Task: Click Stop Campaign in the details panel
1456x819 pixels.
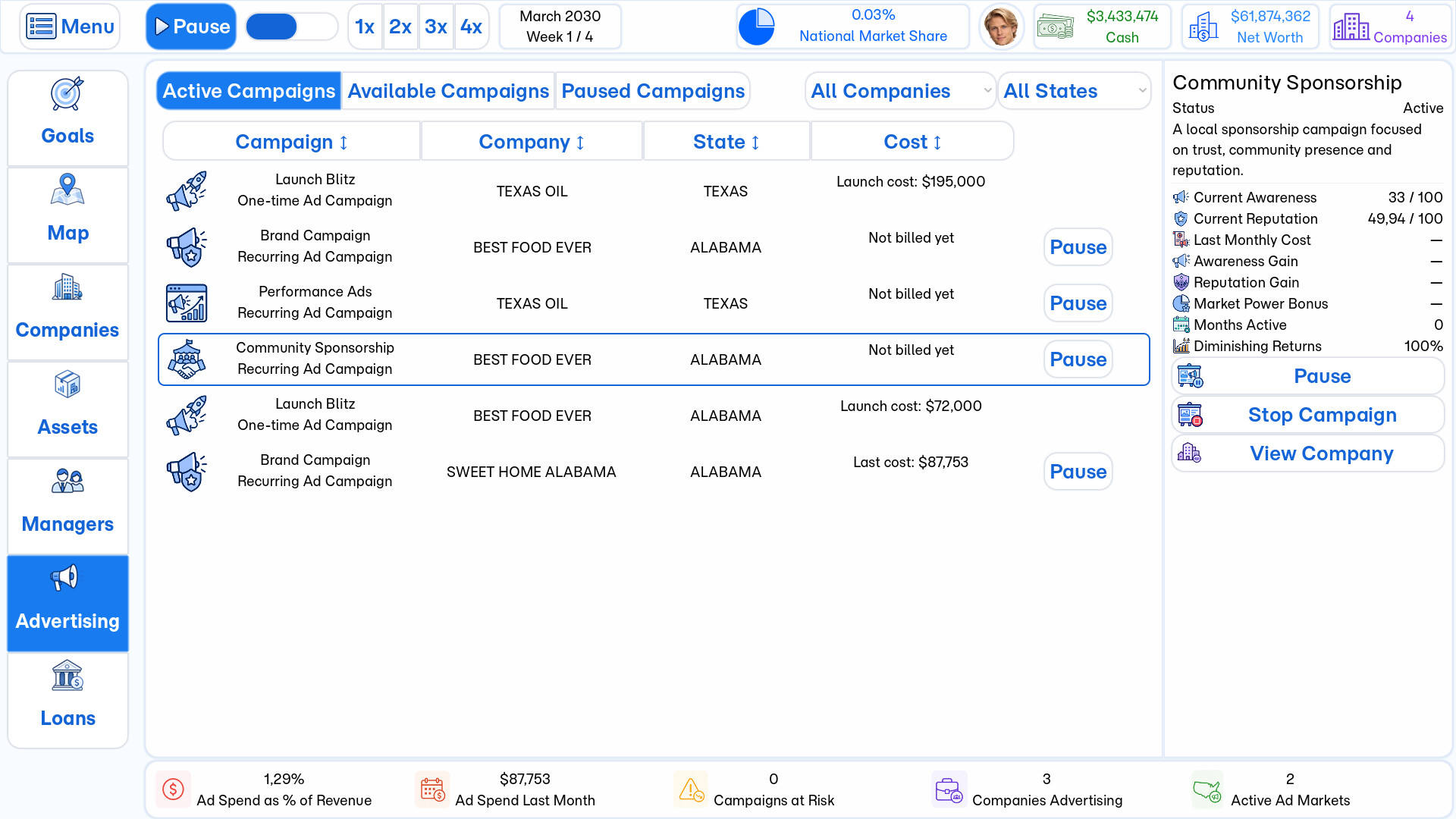Action: (x=1307, y=415)
